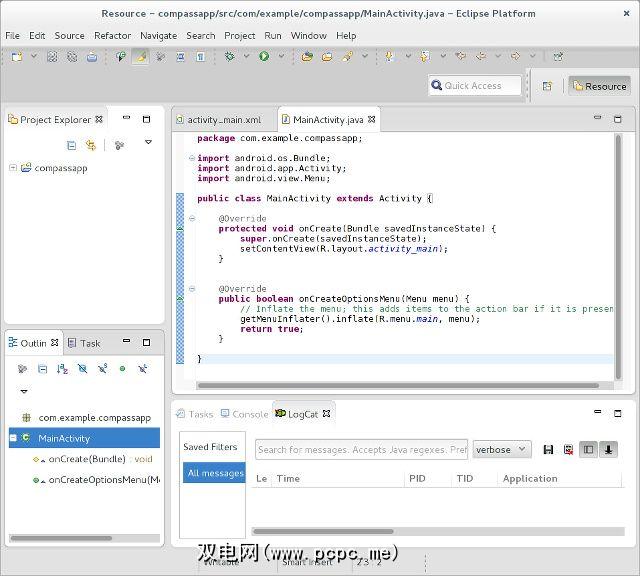Clear the LogCat log
The height and width of the screenshot is (576, 640).
pyautogui.click(x=568, y=450)
